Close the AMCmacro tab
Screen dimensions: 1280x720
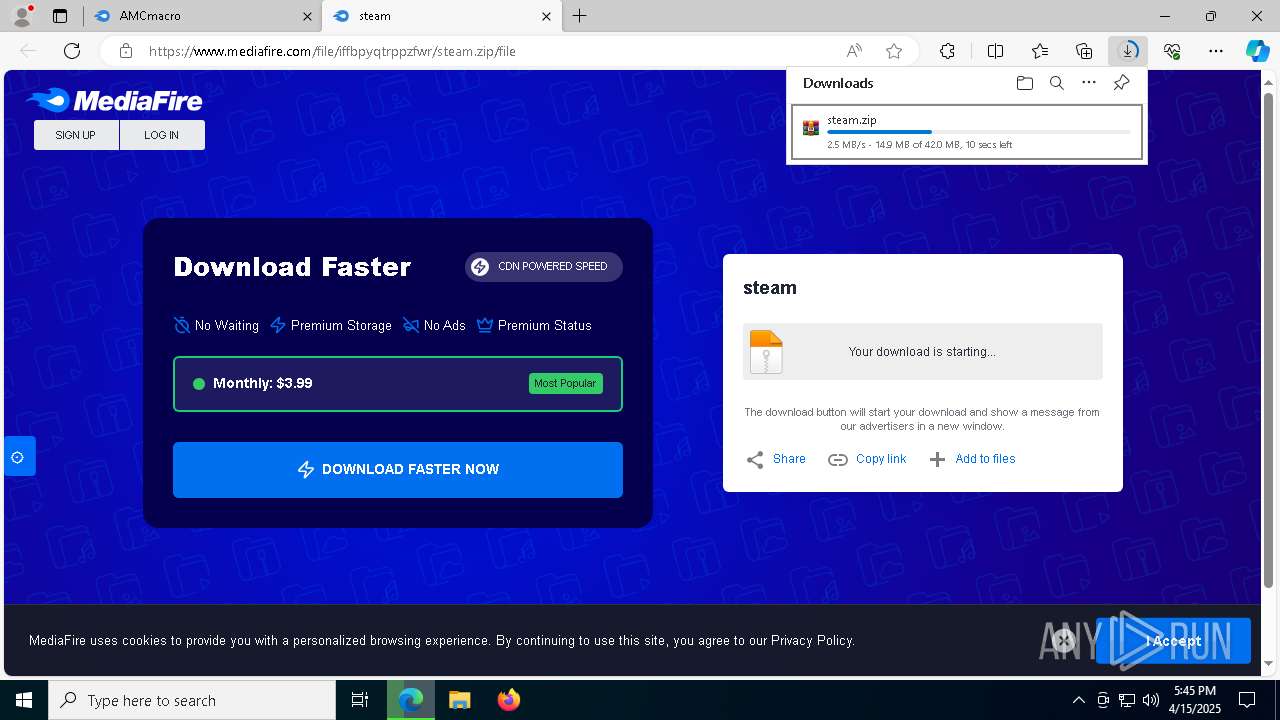[x=307, y=16]
